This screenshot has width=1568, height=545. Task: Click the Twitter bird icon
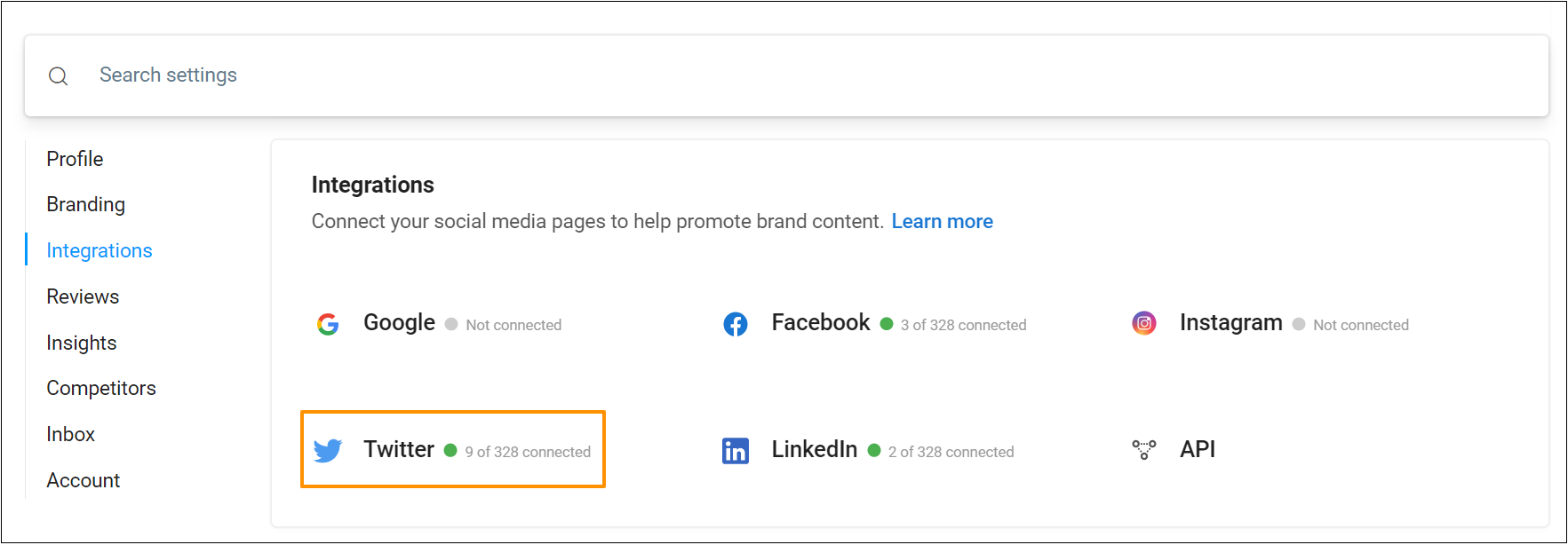(x=328, y=450)
